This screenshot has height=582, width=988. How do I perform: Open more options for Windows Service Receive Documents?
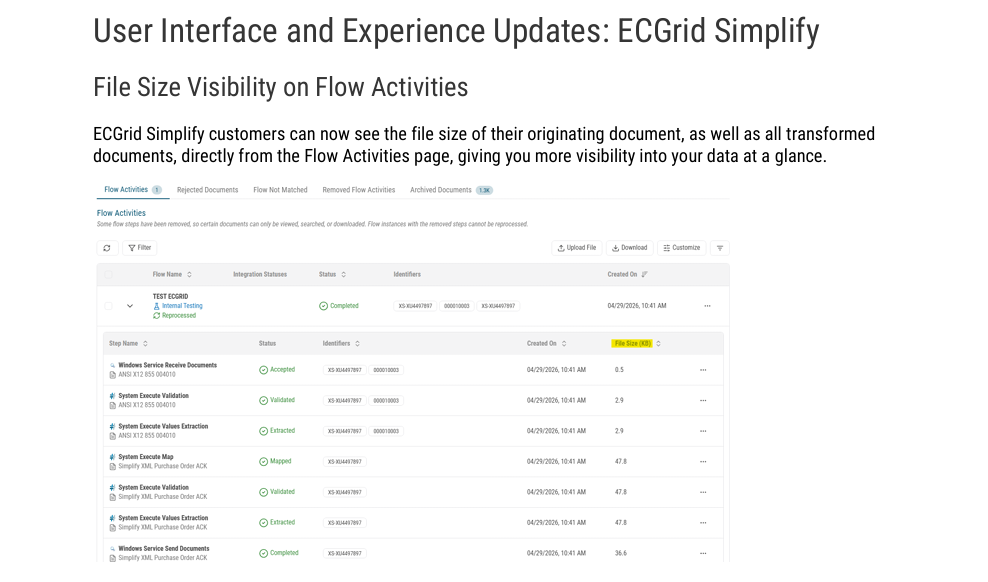click(x=703, y=370)
